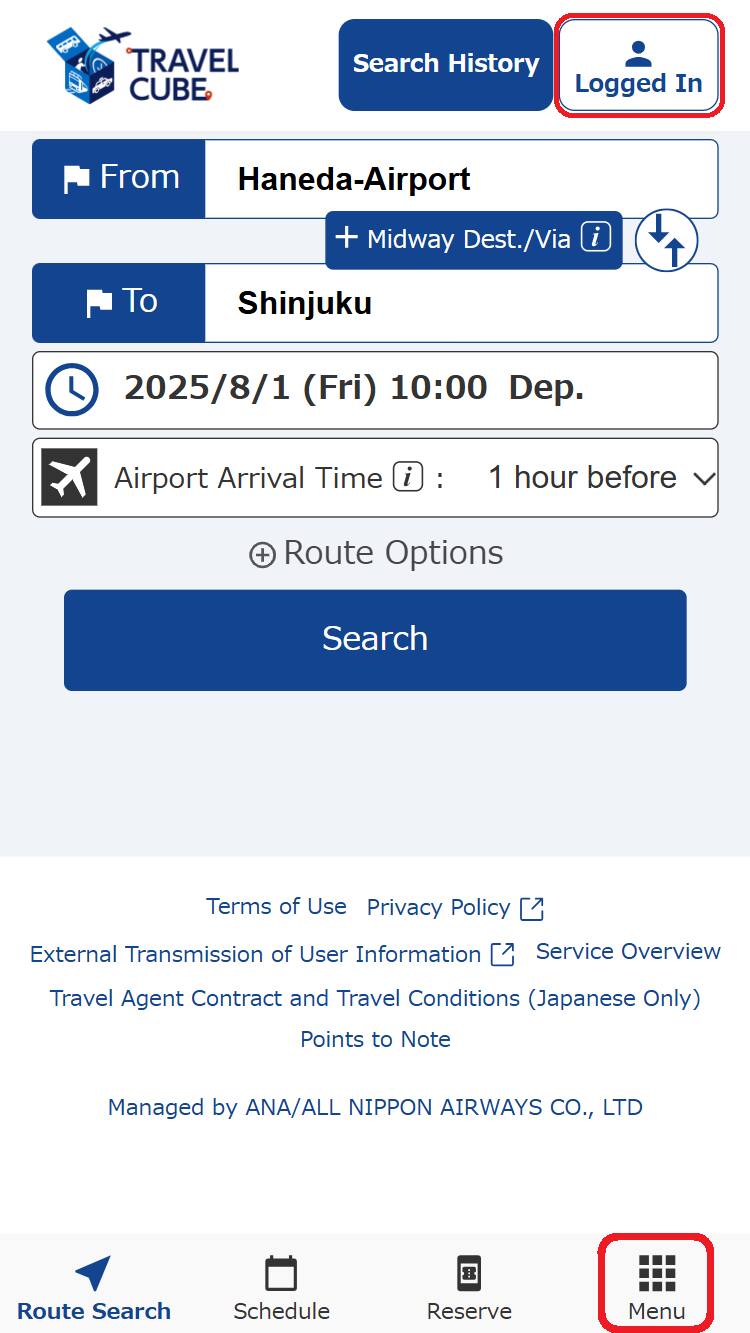This screenshot has height=1333, width=750.
Task: Edit the Haneda-Airport departure field
Action: [460, 179]
